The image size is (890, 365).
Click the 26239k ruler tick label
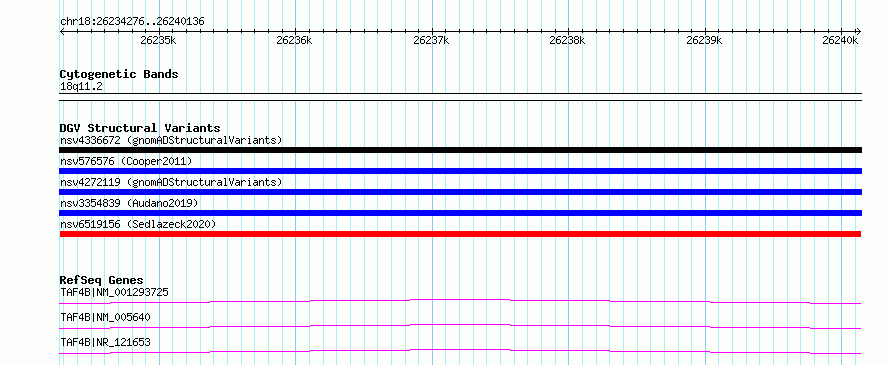[x=704, y=41]
